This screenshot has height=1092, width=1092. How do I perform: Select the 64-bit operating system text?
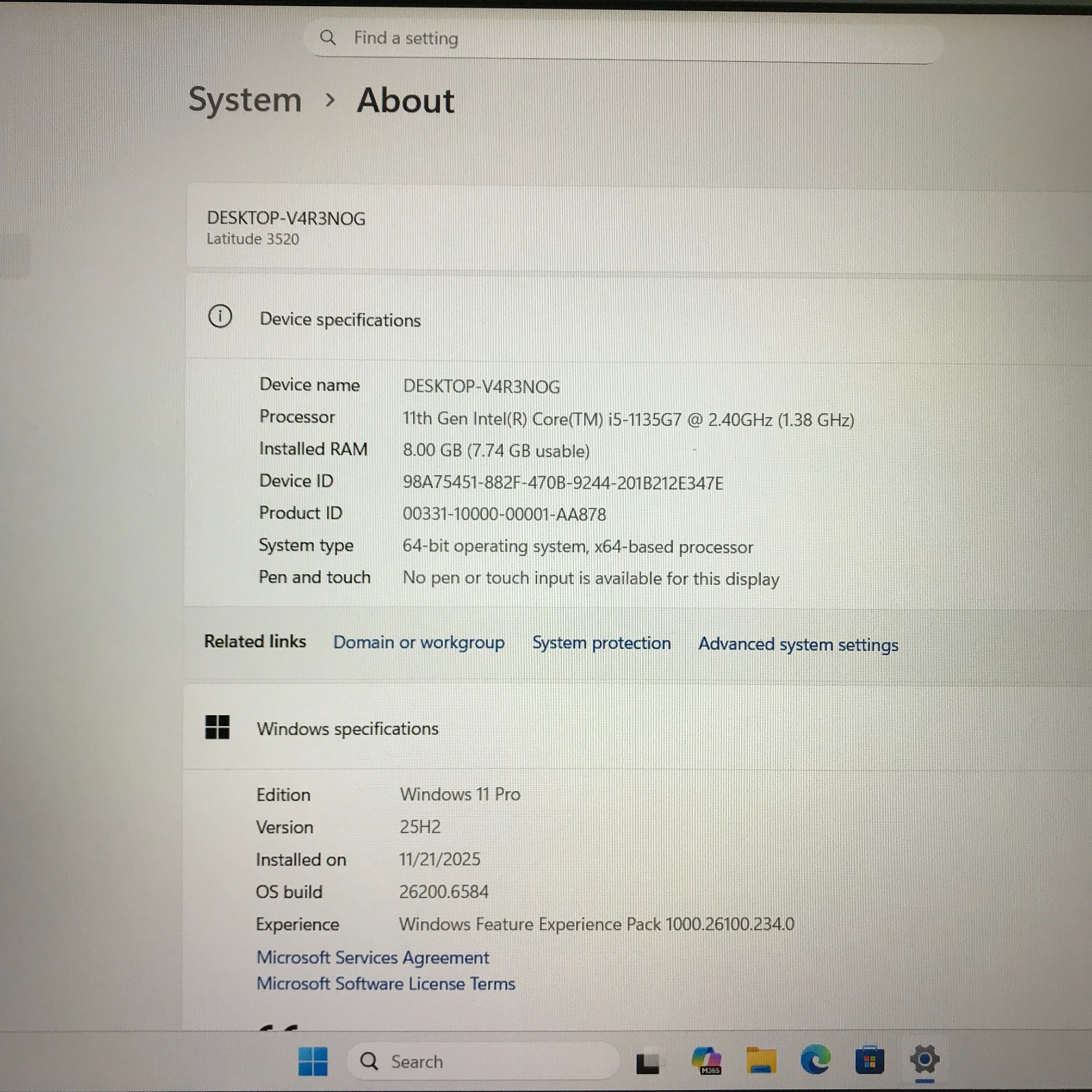coord(577,547)
